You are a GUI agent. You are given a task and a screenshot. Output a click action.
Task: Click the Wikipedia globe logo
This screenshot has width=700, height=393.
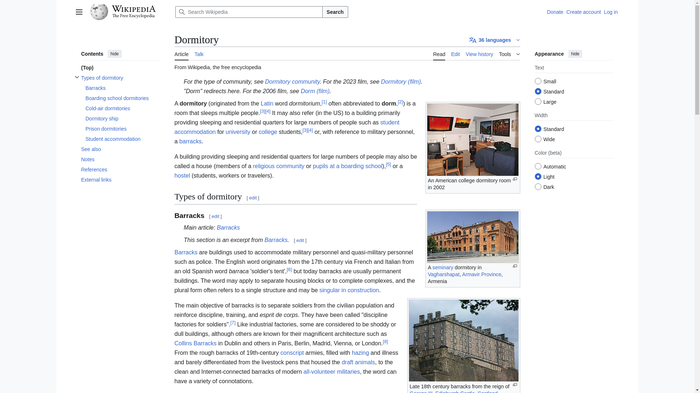point(99,12)
